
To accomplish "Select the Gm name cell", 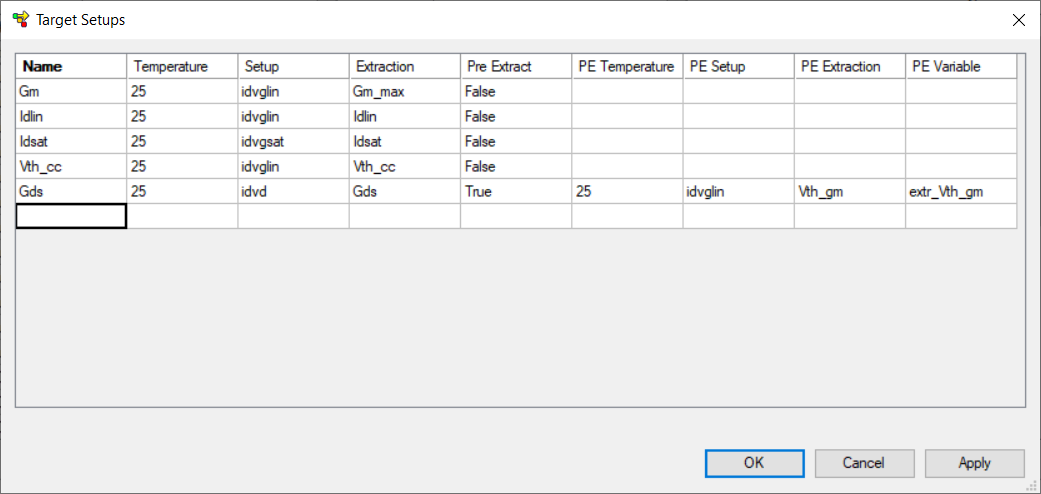I will 71,91.
